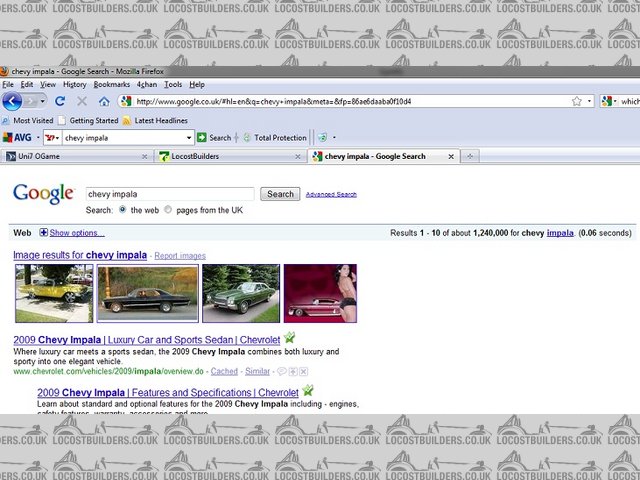The image size is (640, 480).
Task: Click the Google Search button
Action: coord(280,194)
